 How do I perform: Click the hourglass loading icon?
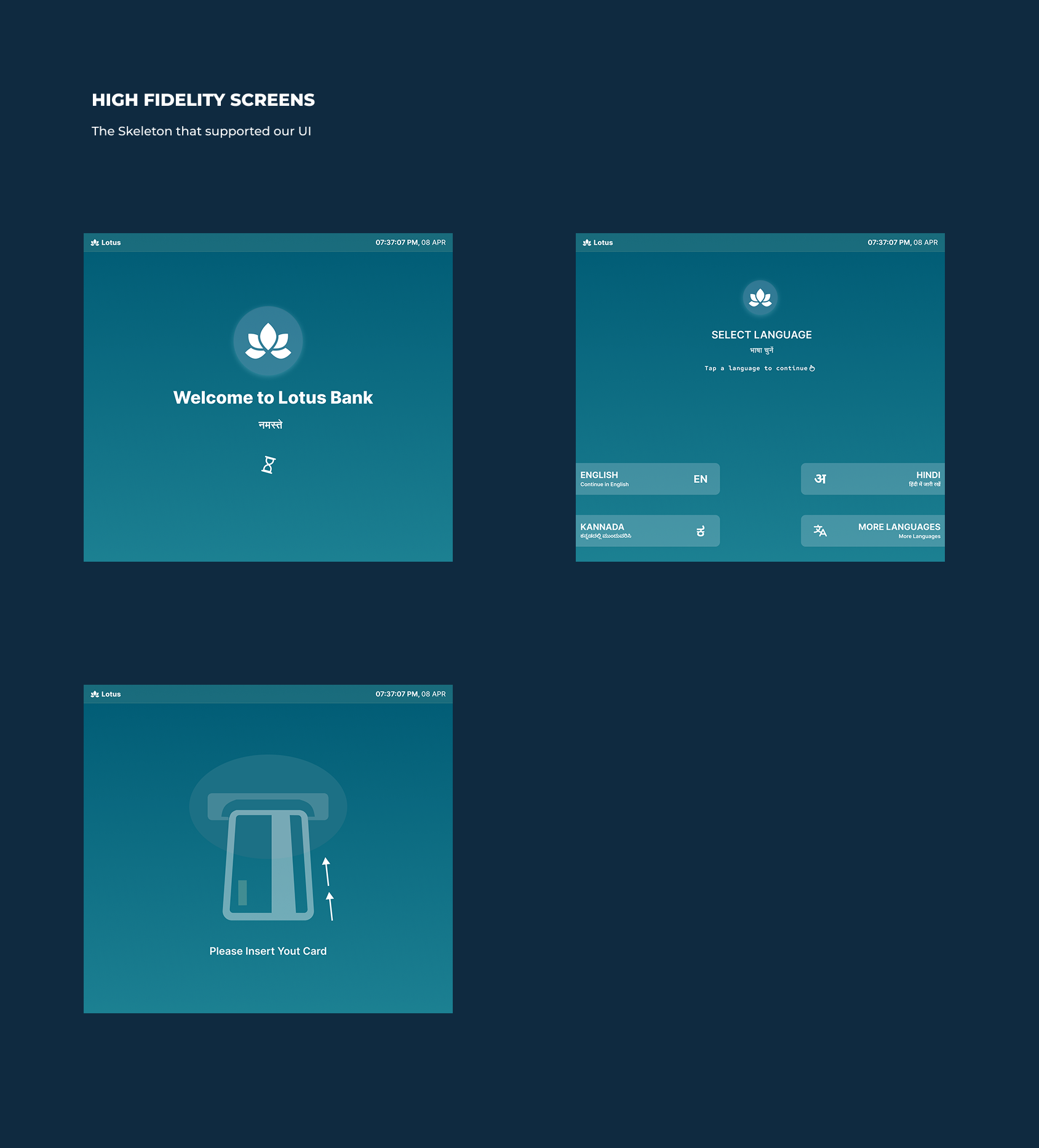[268, 465]
